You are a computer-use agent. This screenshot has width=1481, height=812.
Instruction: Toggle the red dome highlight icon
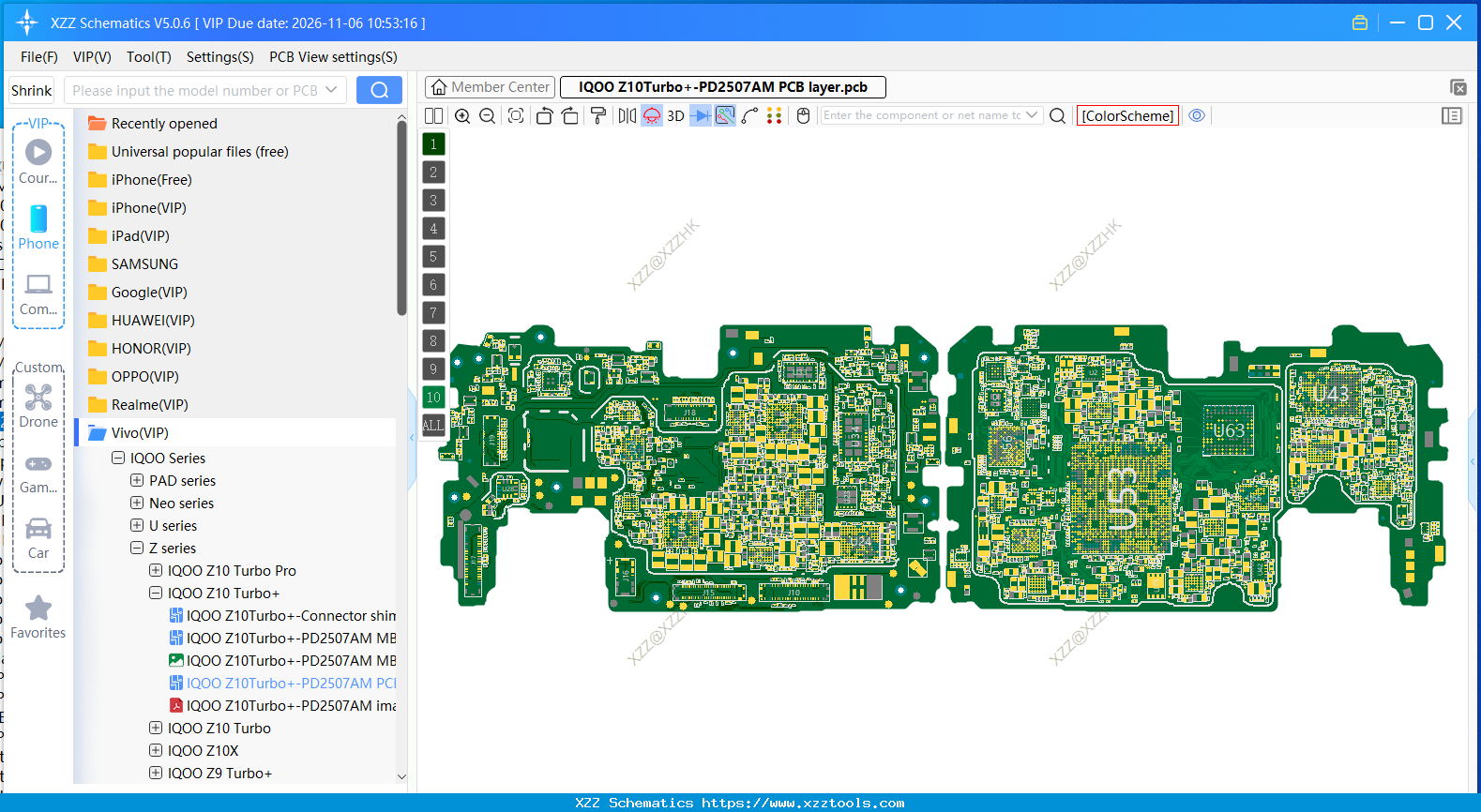tap(651, 115)
